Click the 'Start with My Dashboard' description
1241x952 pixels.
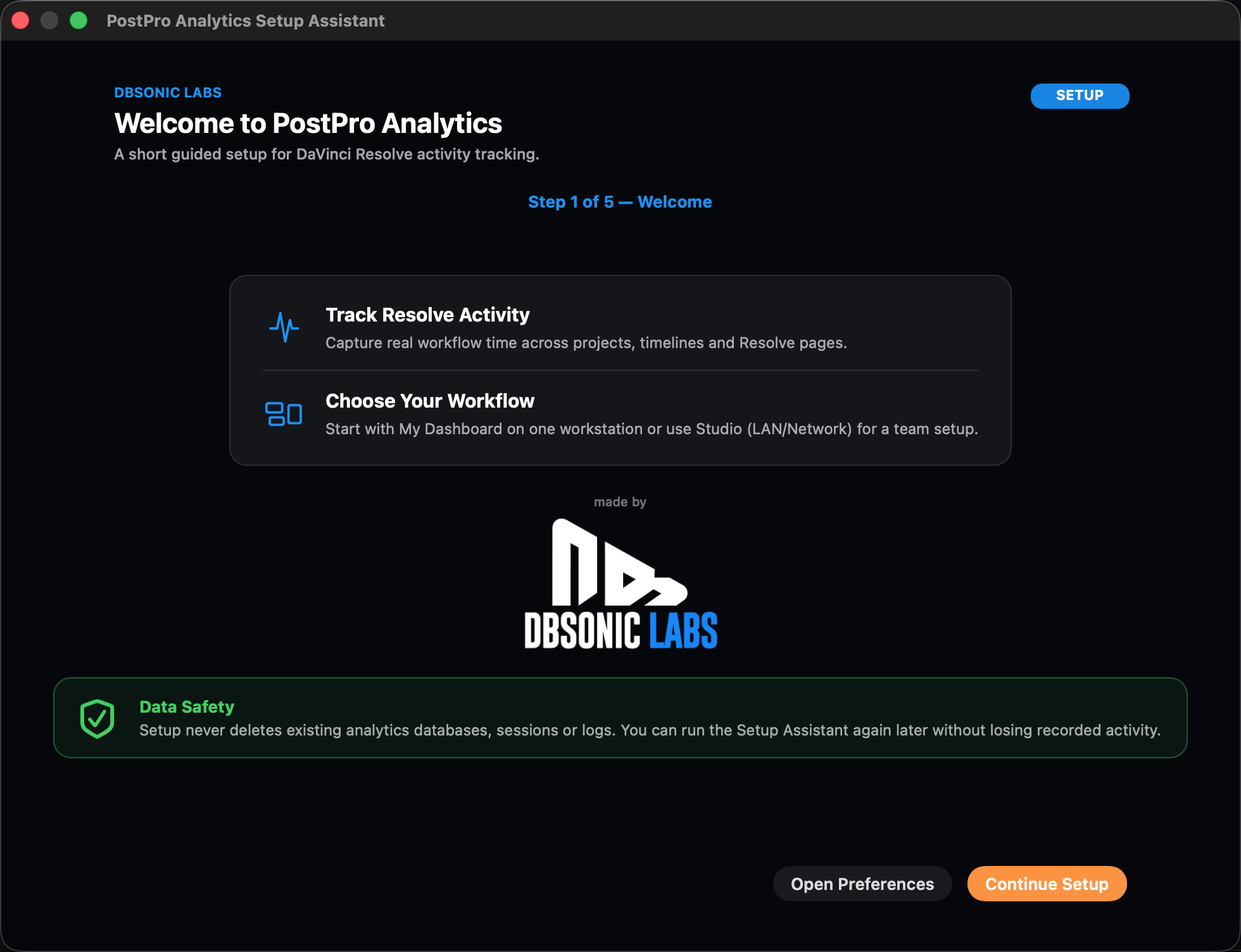(652, 429)
